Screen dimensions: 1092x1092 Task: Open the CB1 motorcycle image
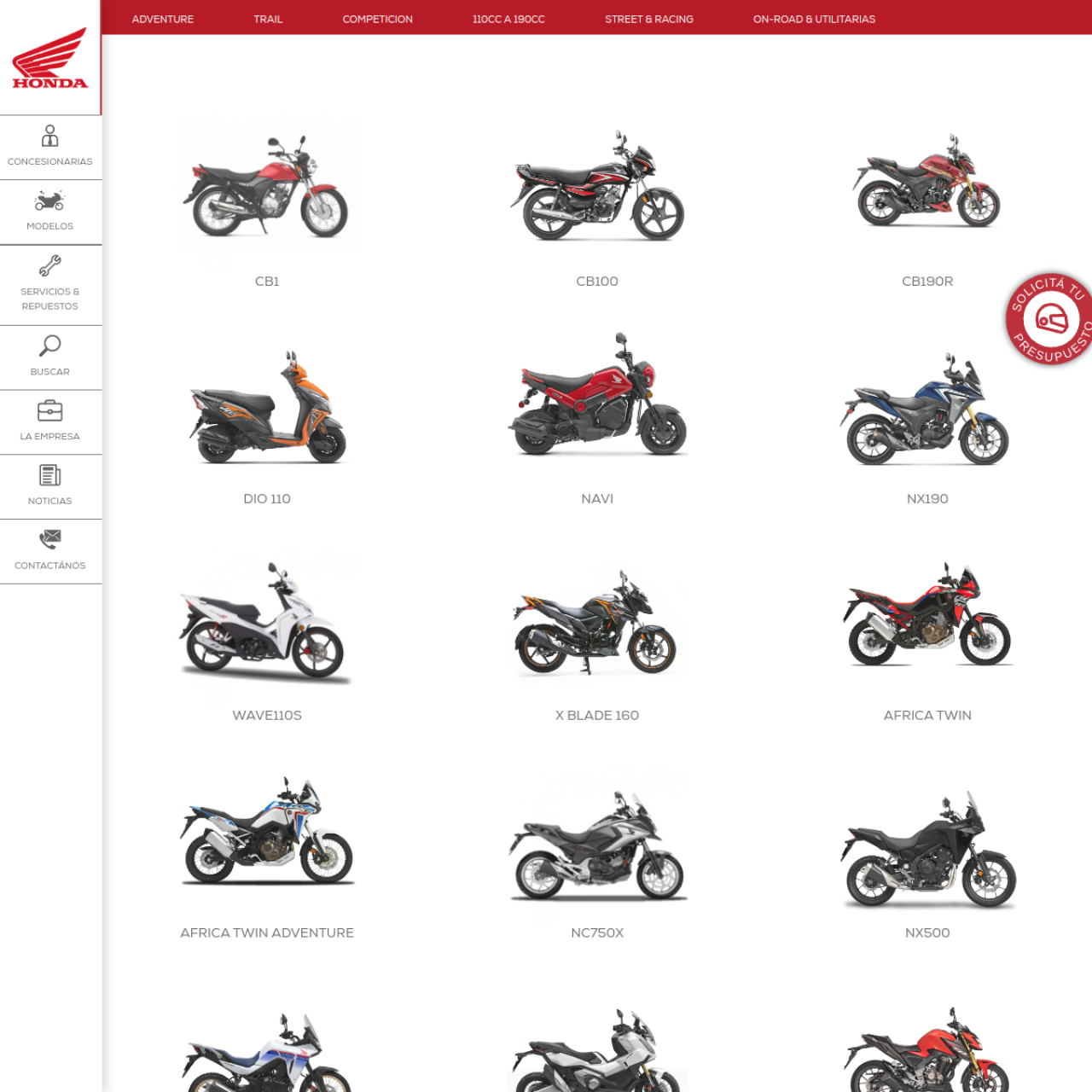(267, 185)
